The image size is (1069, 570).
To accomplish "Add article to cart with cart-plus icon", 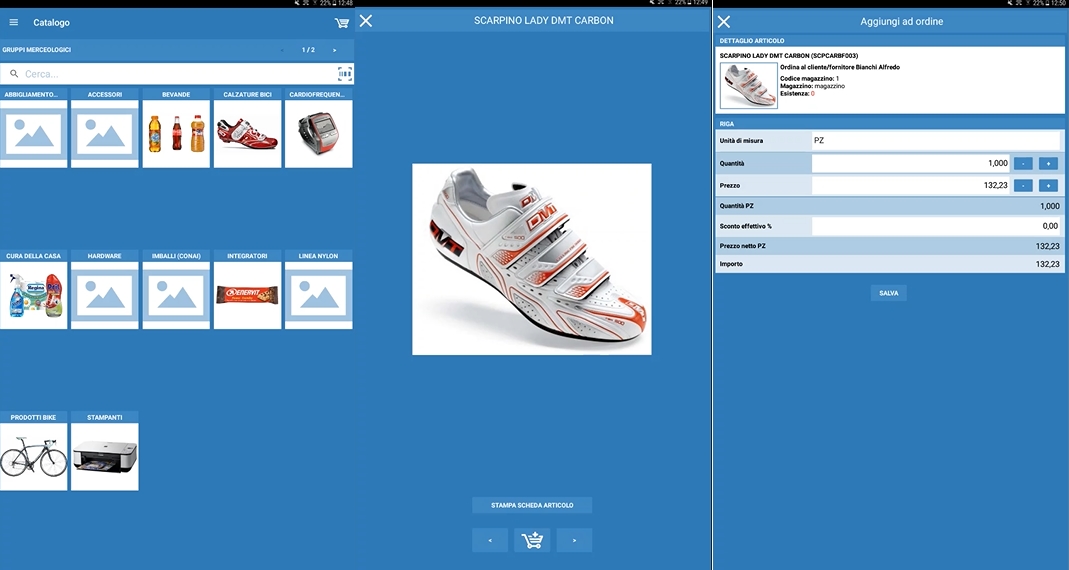I will pyautogui.click(x=532, y=540).
